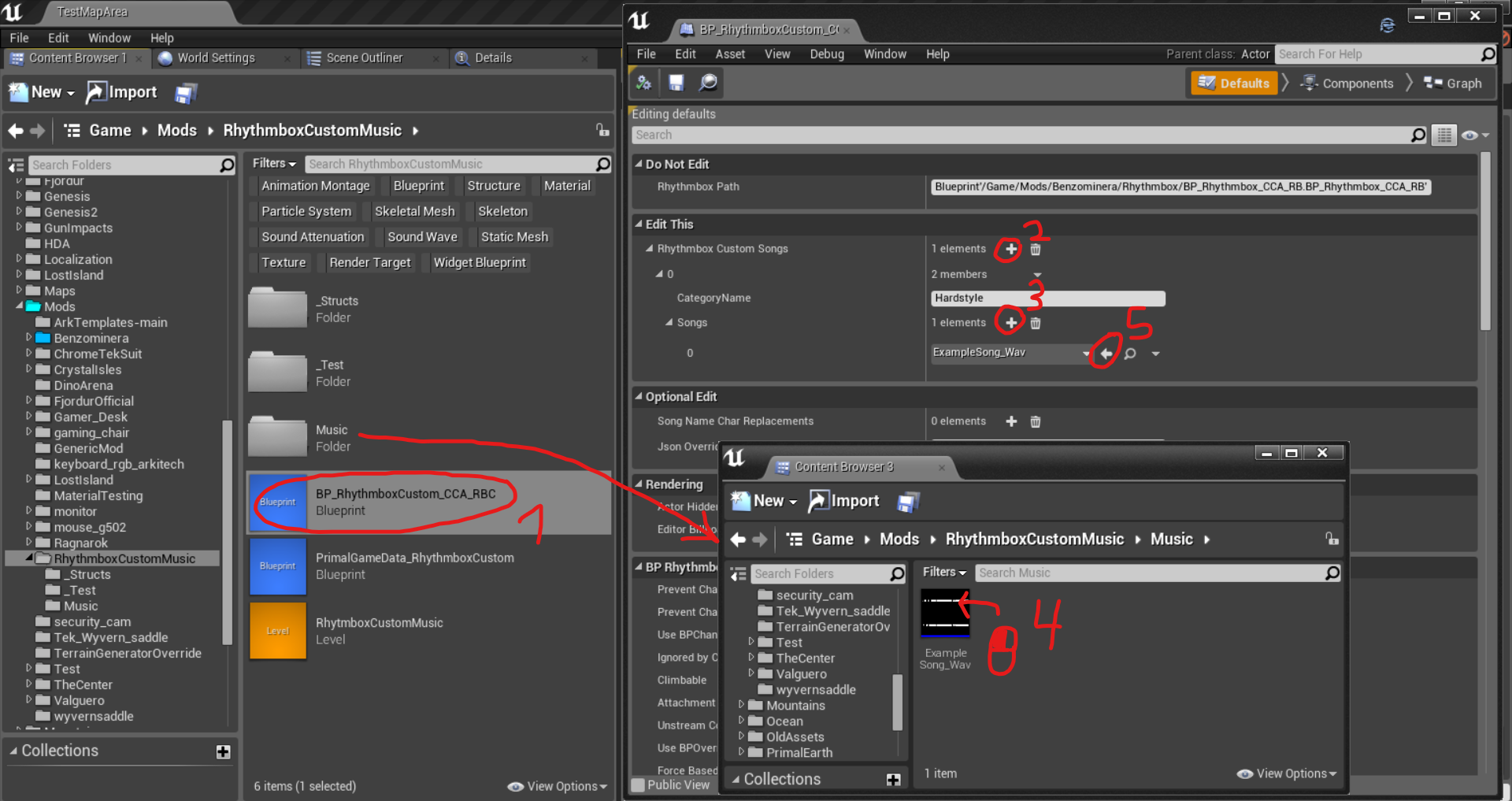Collapse the Edit This section

(x=639, y=224)
